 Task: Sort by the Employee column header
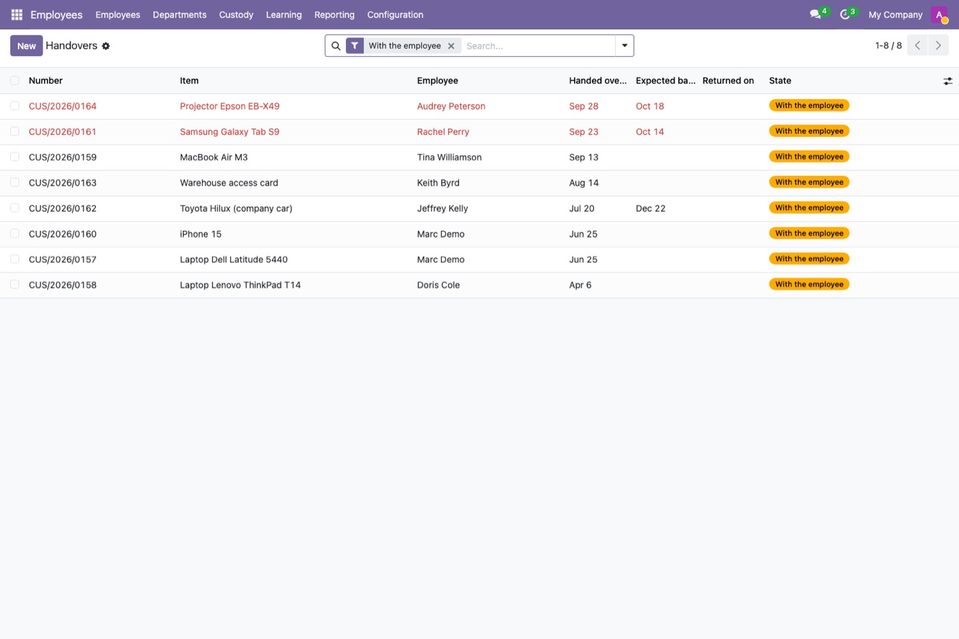pyautogui.click(x=437, y=81)
